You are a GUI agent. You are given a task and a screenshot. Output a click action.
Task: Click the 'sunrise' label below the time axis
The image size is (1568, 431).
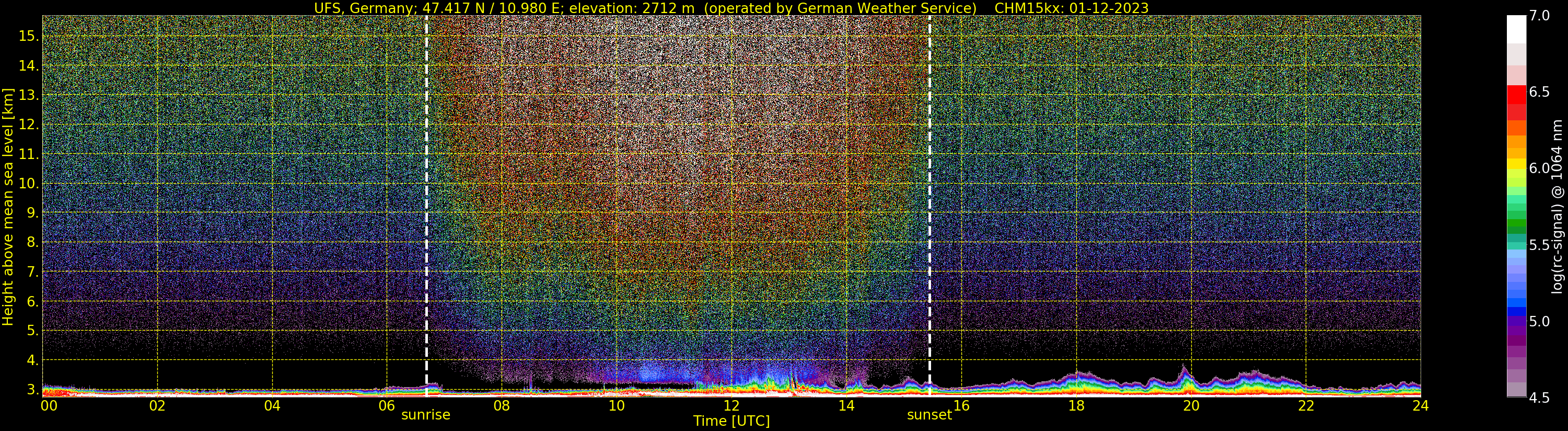pos(425,415)
